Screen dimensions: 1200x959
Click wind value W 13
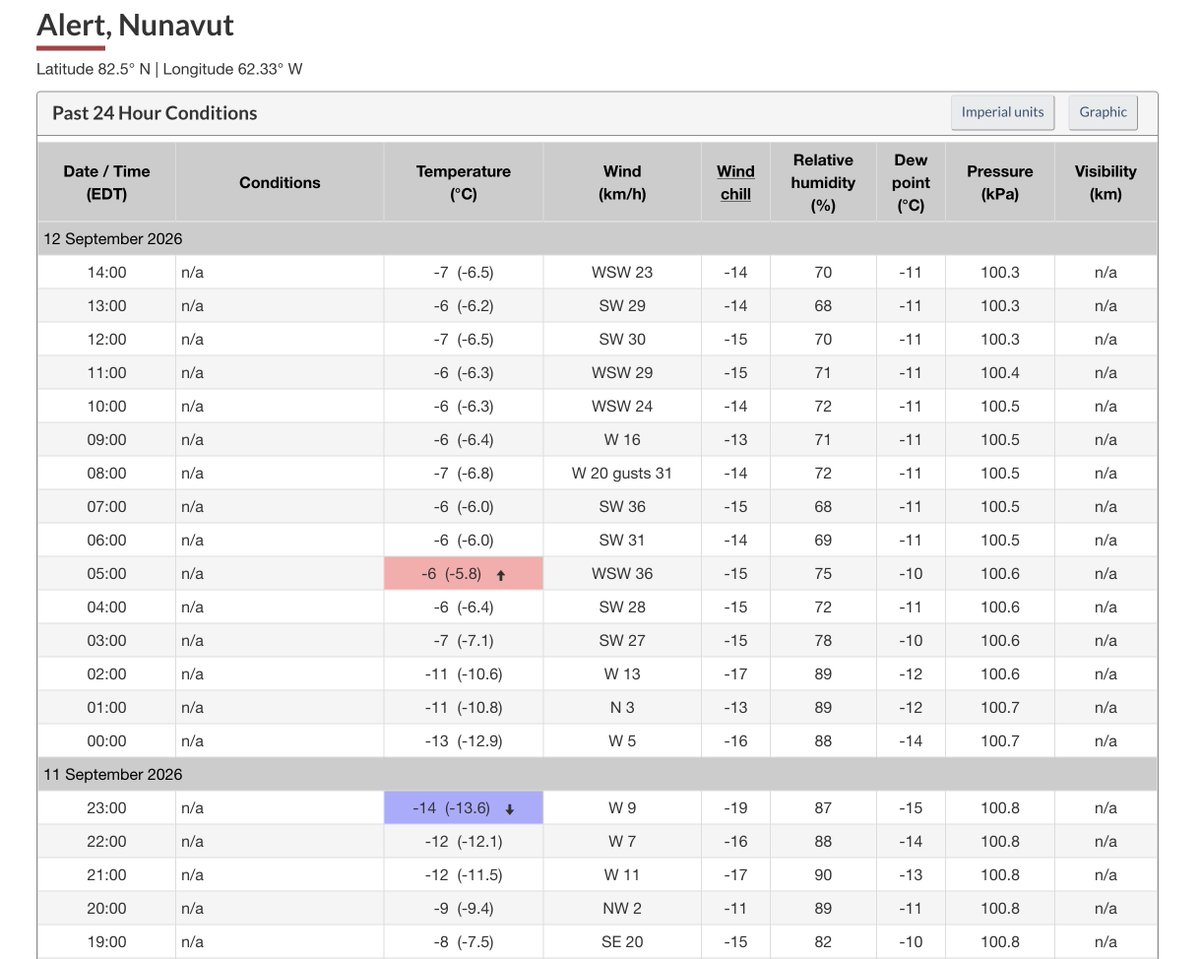(622, 674)
